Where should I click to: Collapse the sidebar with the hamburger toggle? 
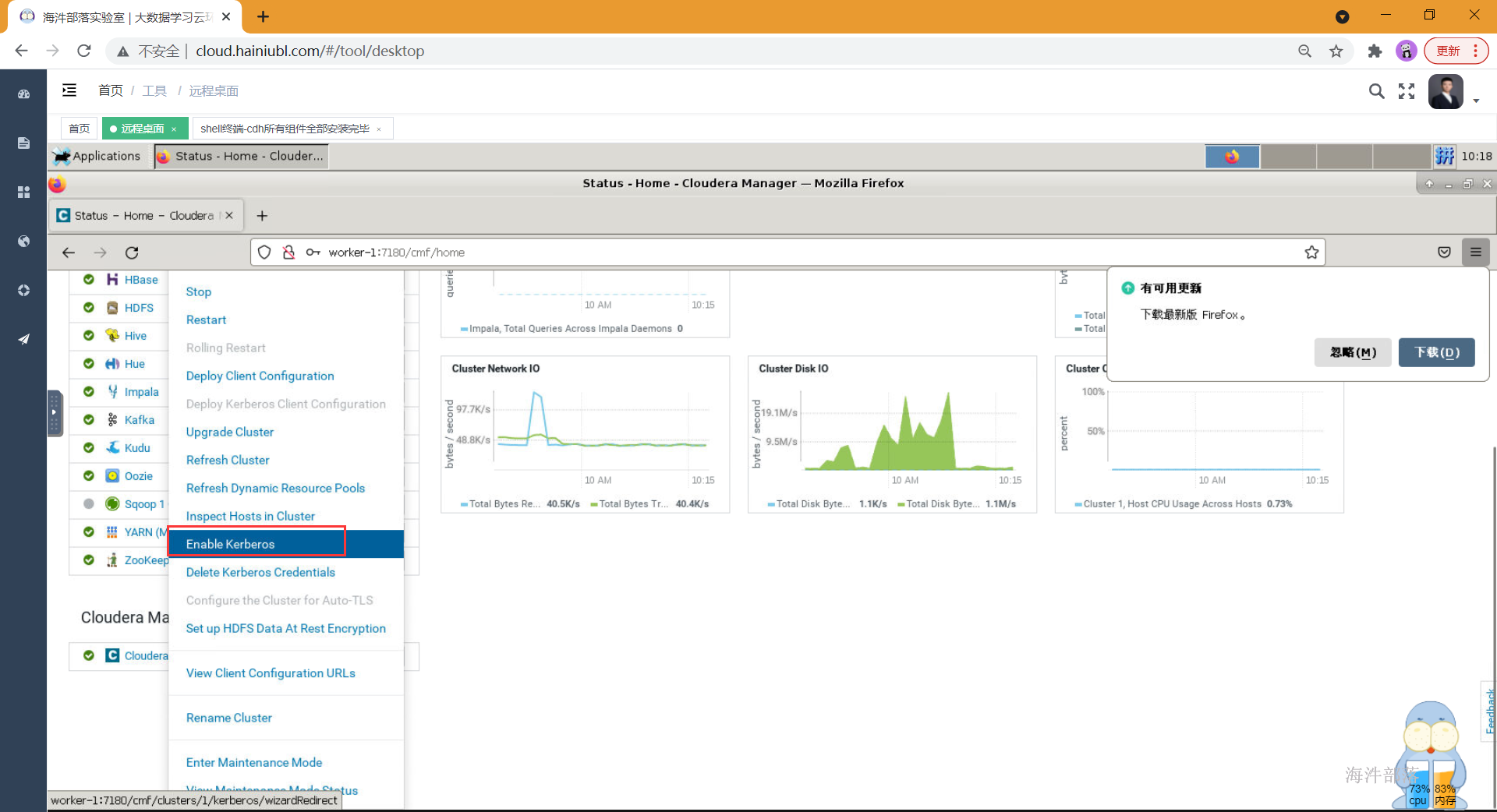coord(69,90)
